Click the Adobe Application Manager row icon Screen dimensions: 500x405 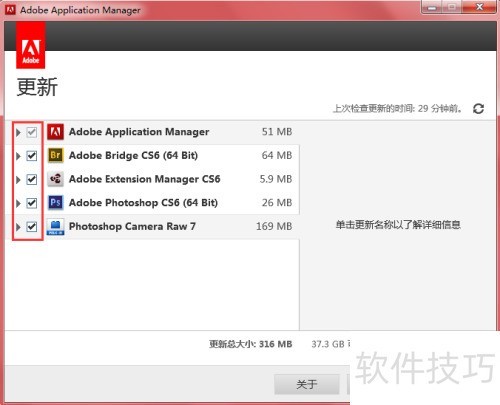coord(55,132)
